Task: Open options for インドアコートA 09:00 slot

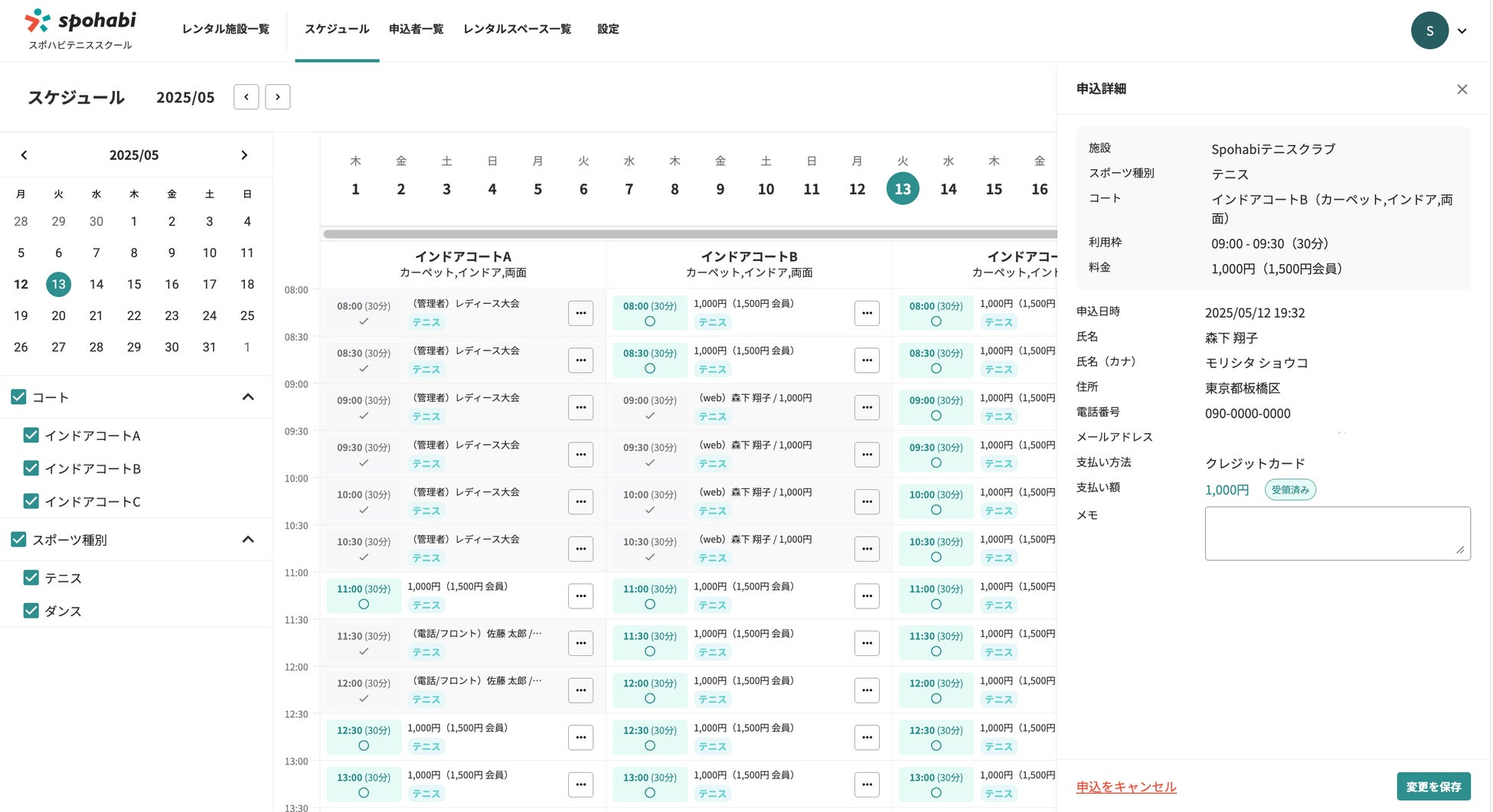Action: pos(580,407)
